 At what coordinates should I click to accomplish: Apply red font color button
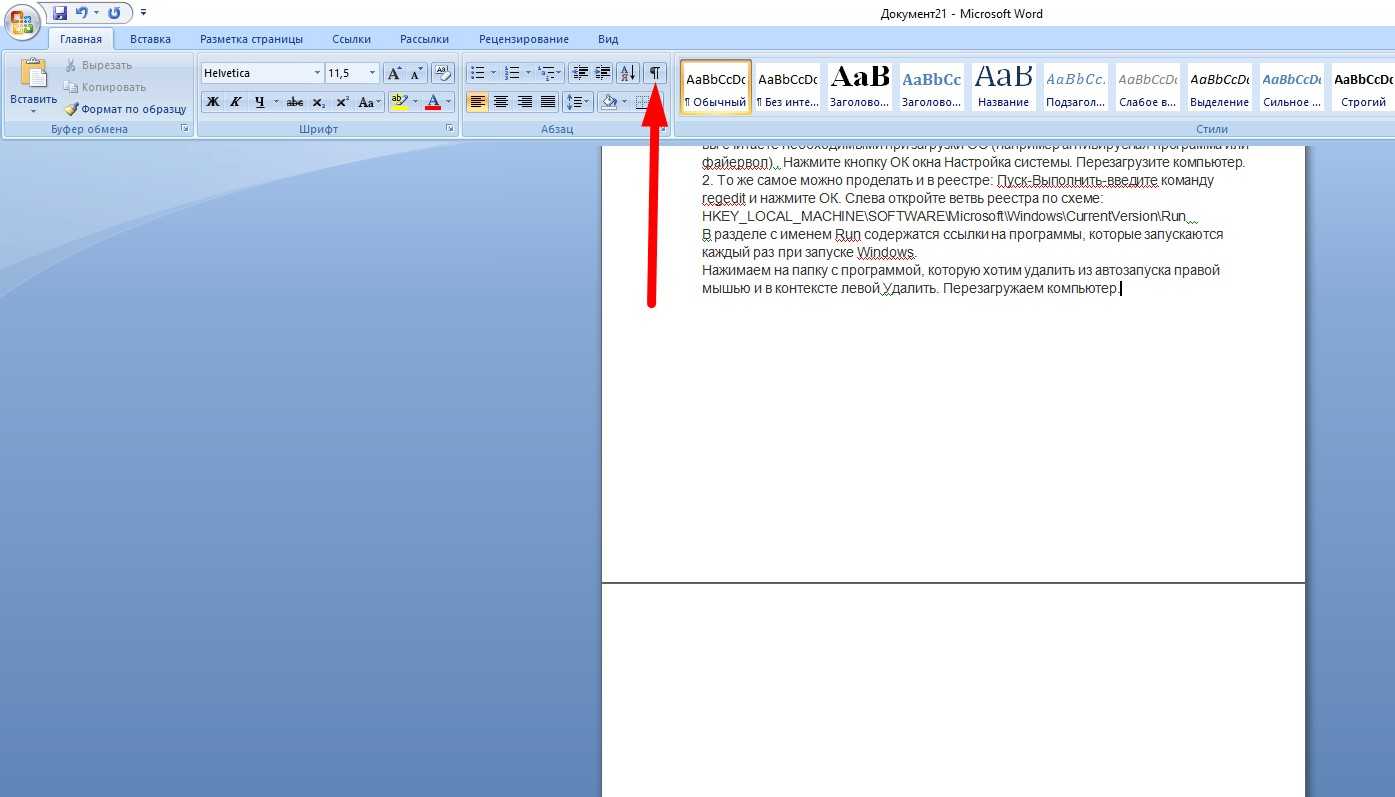pos(433,102)
